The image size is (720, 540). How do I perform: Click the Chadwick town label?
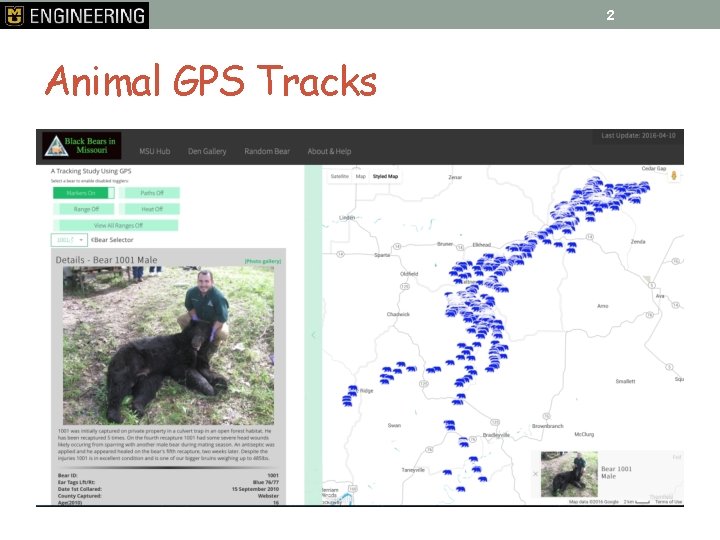coord(398,315)
